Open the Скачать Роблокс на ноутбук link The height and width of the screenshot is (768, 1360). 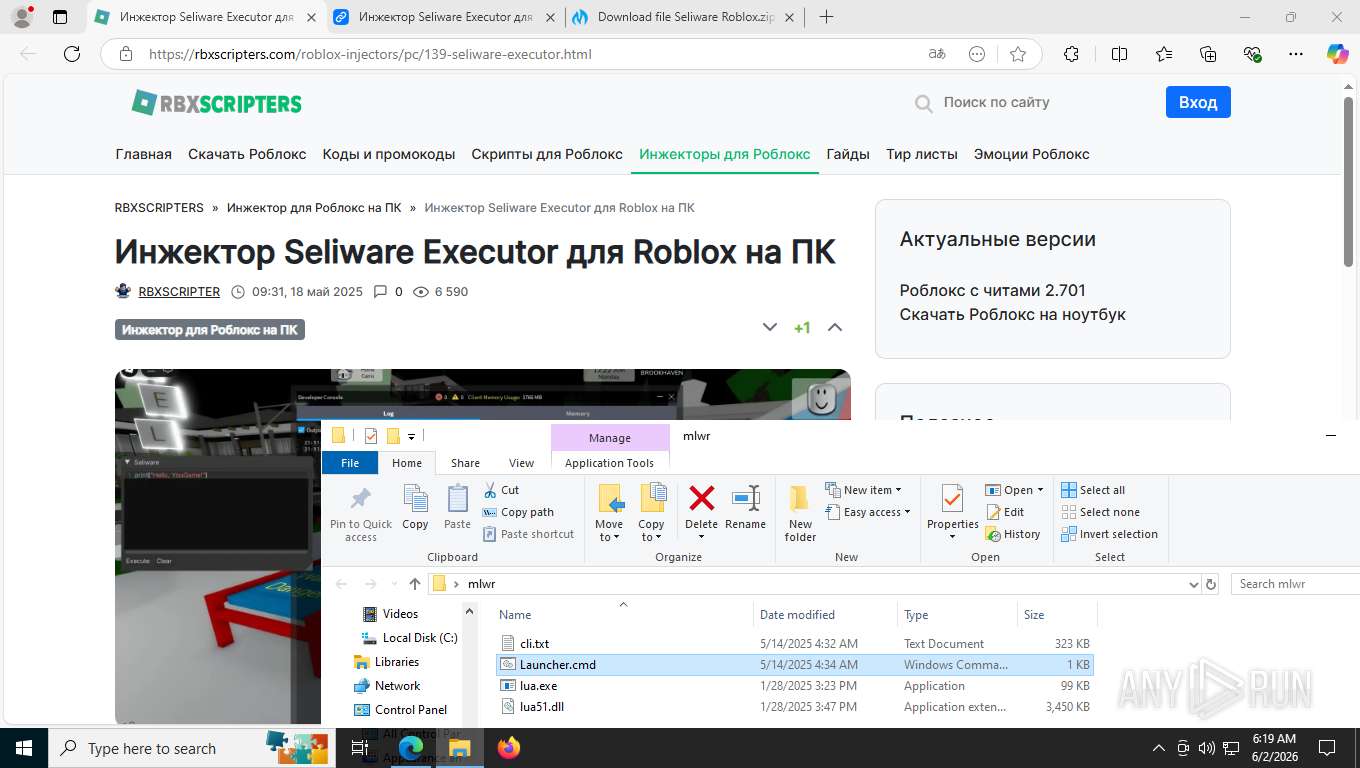[1012, 314]
